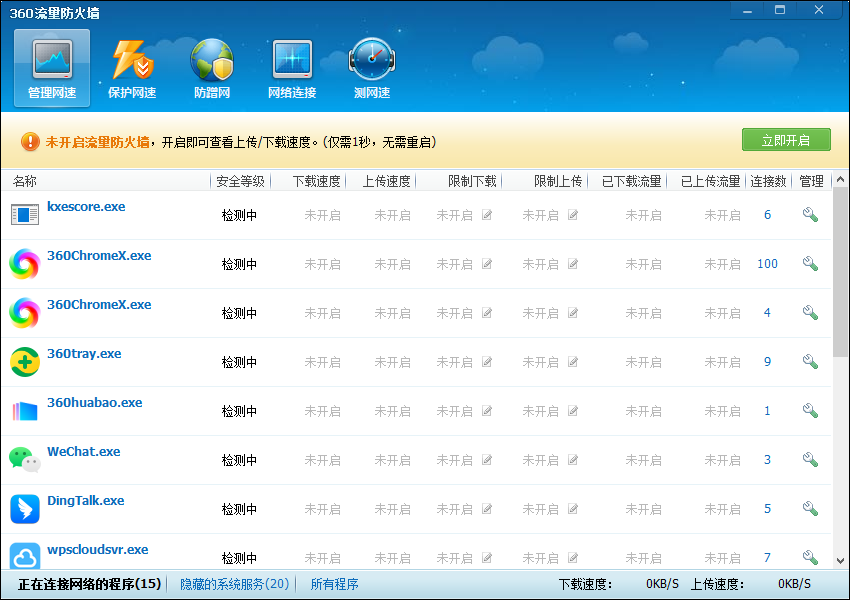Sort by 连接数 column header
The width and height of the screenshot is (850, 600).
point(768,181)
